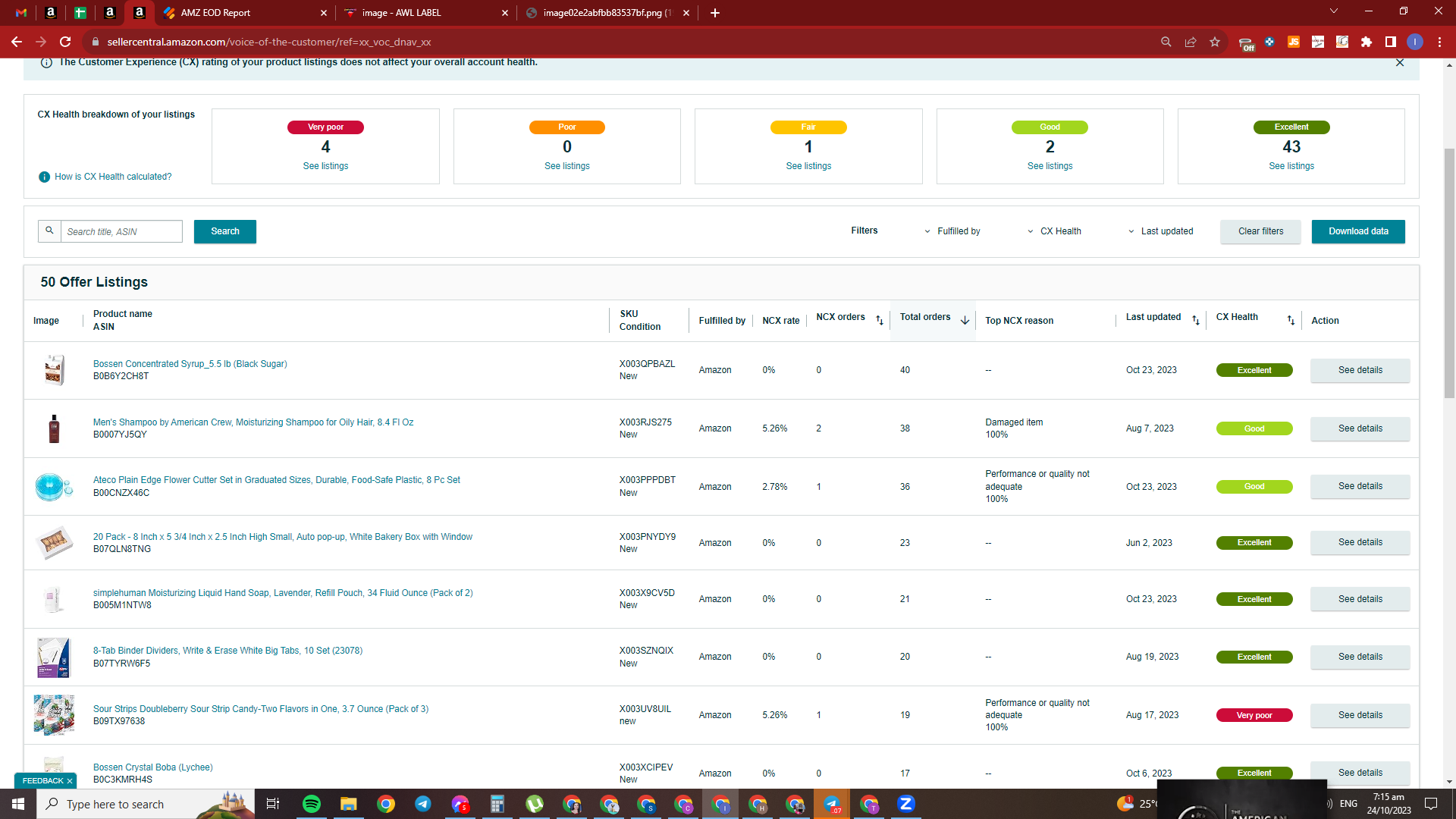Open Zoom from the taskbar
This screenshot has width=1456, height=819.
(906, 804)
